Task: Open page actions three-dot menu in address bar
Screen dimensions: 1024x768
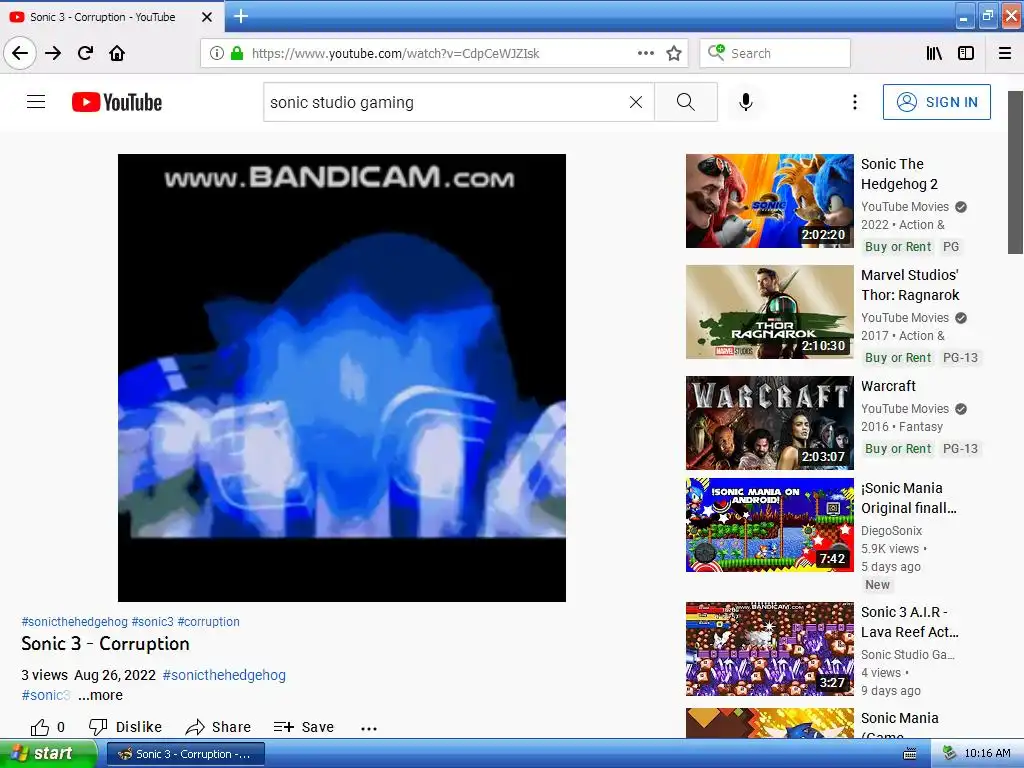Action: coord(645,53)
